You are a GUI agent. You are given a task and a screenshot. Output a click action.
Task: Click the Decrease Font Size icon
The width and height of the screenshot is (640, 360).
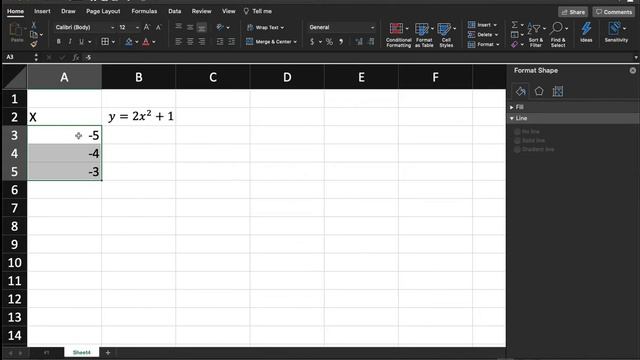pyautogui.click(x=159, y=27)
